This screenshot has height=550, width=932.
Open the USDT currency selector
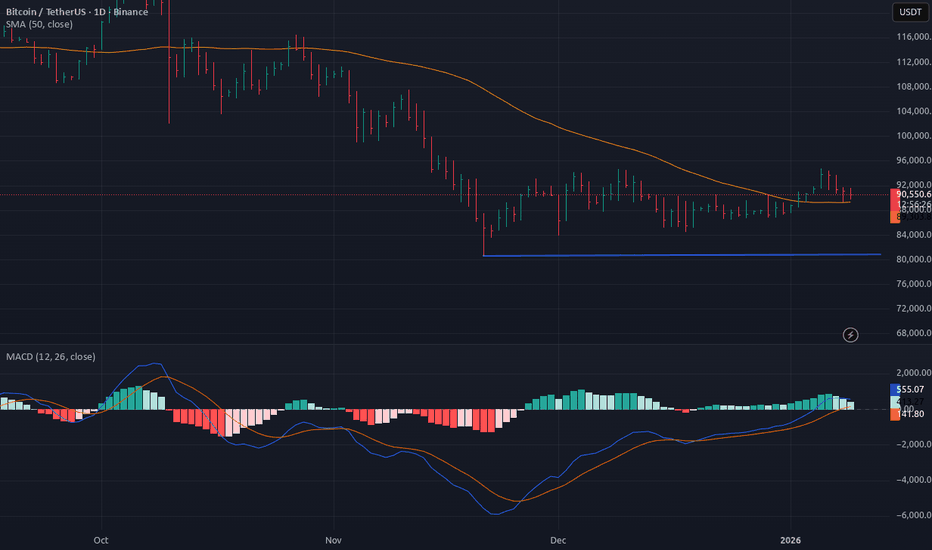pyautogui.click(x=909, y=12)
